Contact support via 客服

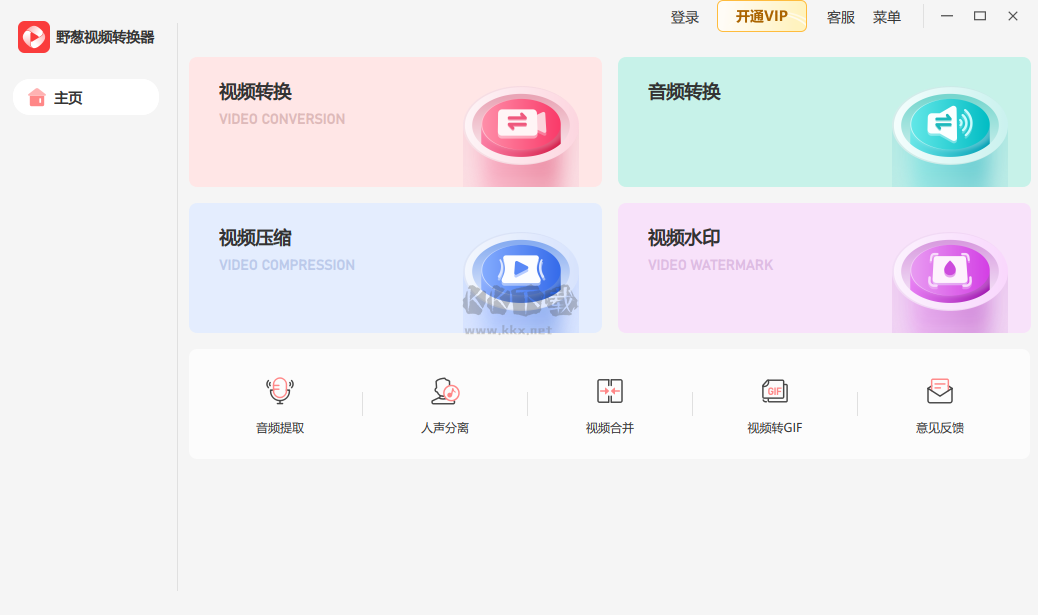pos(840,17)
